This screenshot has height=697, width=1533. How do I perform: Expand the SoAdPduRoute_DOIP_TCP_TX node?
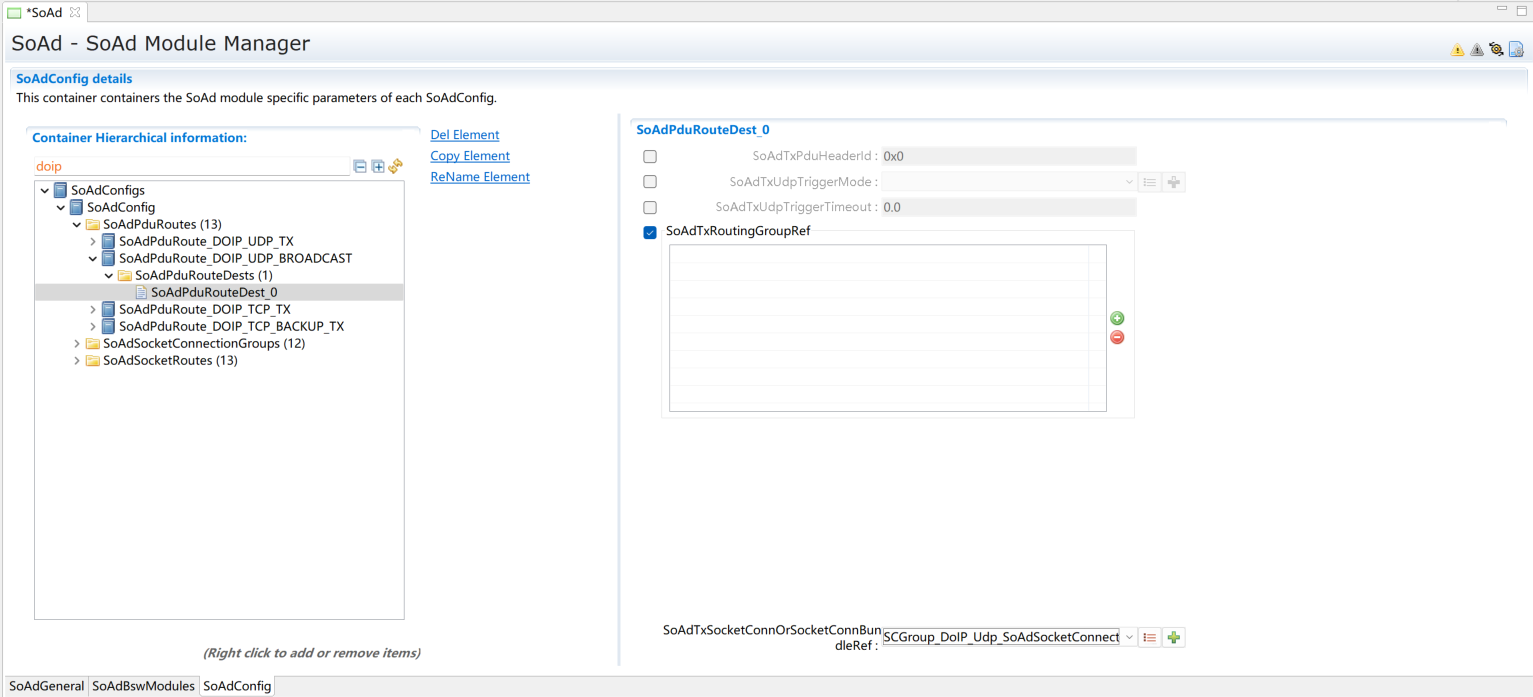[x=93, y=310]
